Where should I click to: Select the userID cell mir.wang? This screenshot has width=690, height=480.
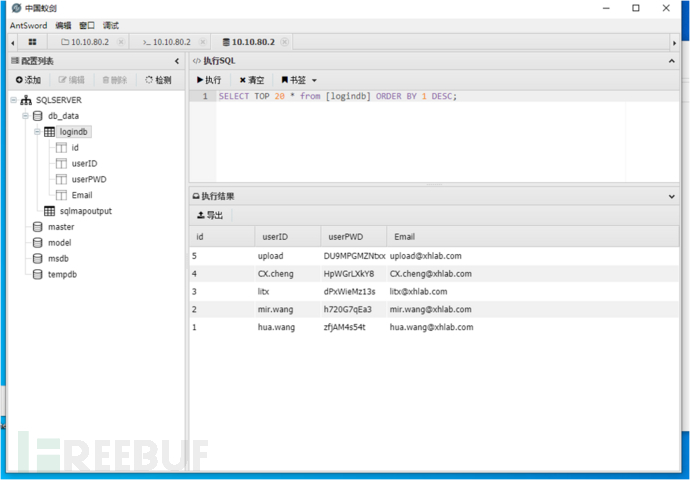(275, 309)
